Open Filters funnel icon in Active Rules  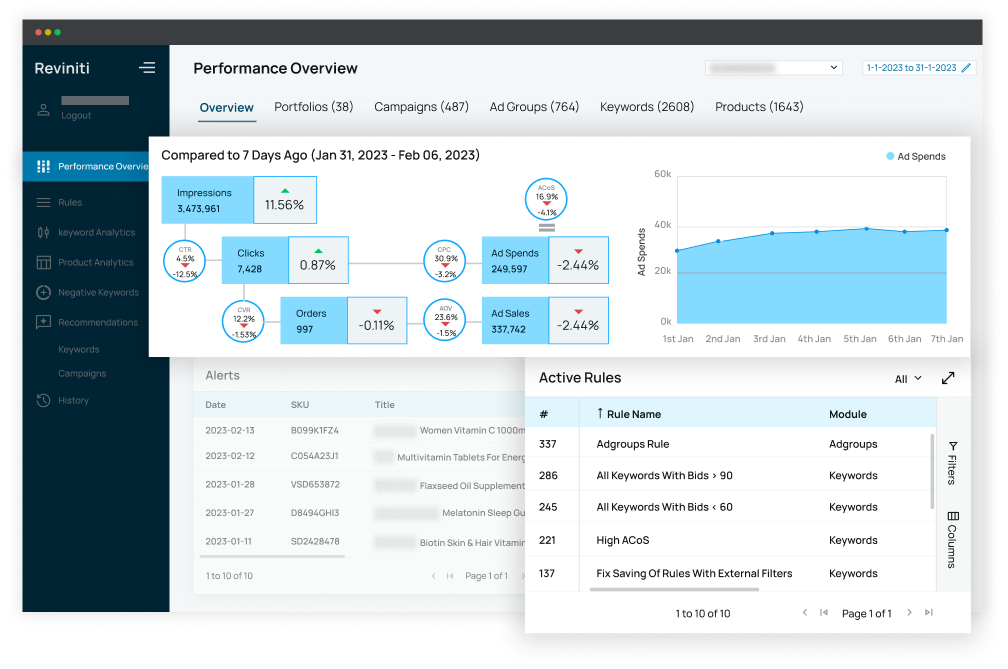click(953, 446)
